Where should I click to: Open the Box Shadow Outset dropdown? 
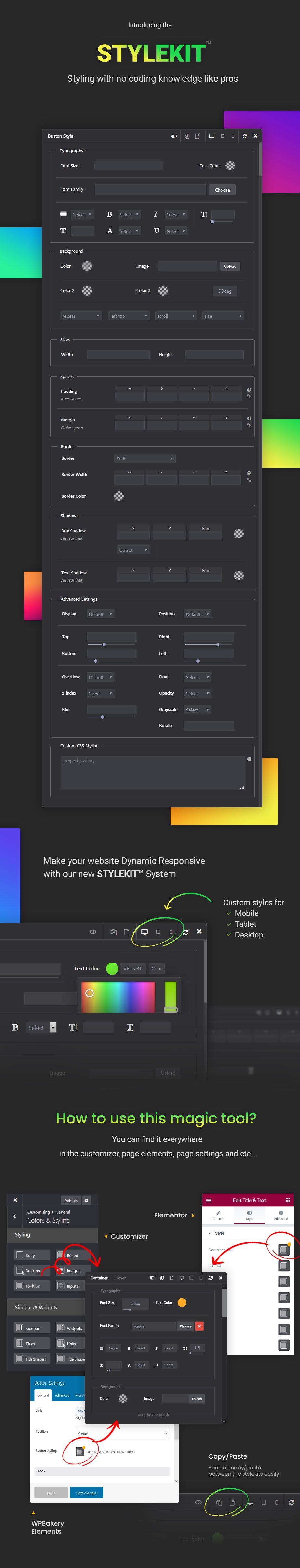pyautogui.click(x=132, y=550)
